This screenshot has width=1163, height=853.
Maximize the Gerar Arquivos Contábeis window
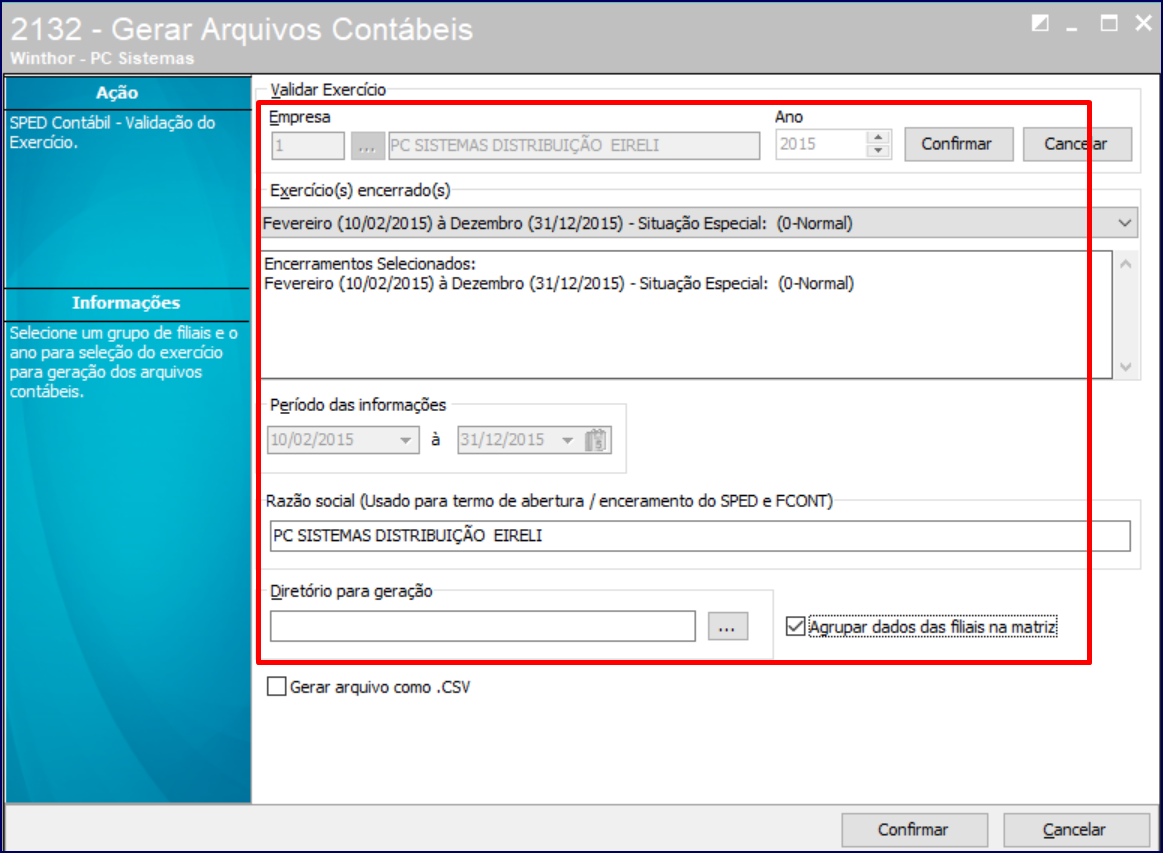(1109, 24)
